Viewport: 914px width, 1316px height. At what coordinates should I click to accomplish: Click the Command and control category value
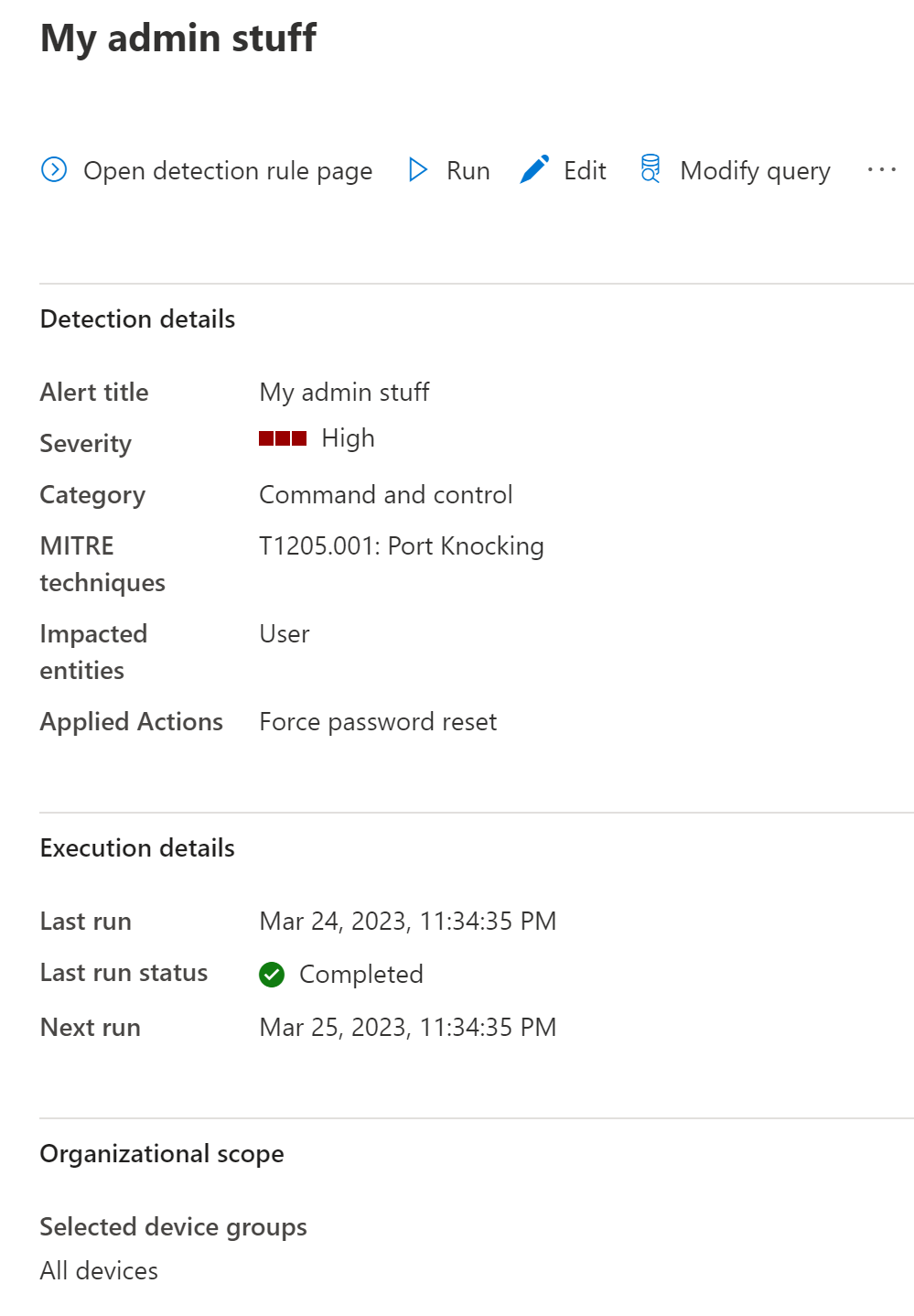point(386,495)
